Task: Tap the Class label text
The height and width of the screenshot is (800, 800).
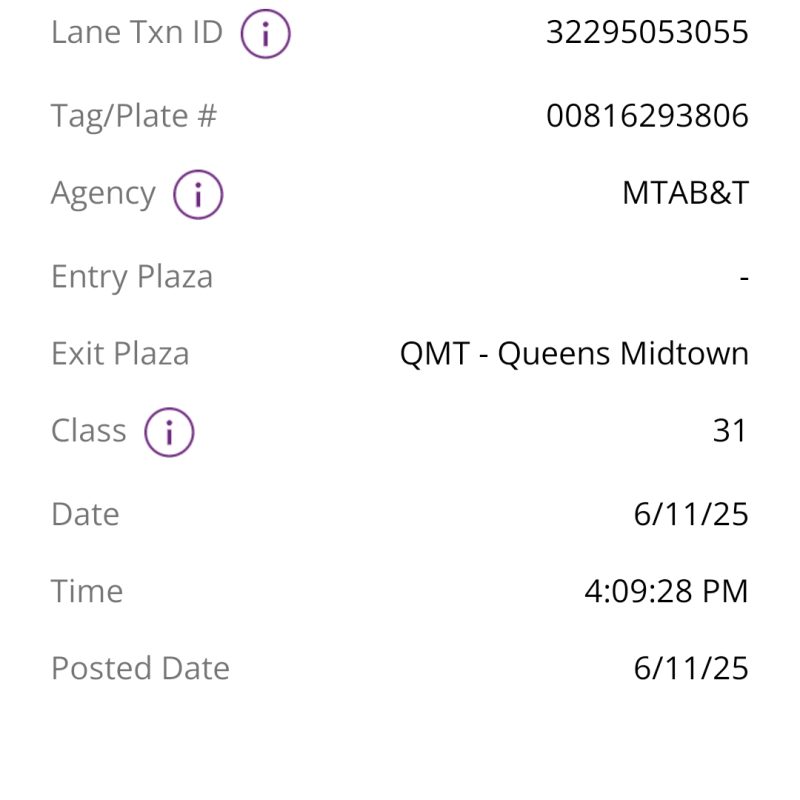Action: pyautogui.click(x=88, y=431)
